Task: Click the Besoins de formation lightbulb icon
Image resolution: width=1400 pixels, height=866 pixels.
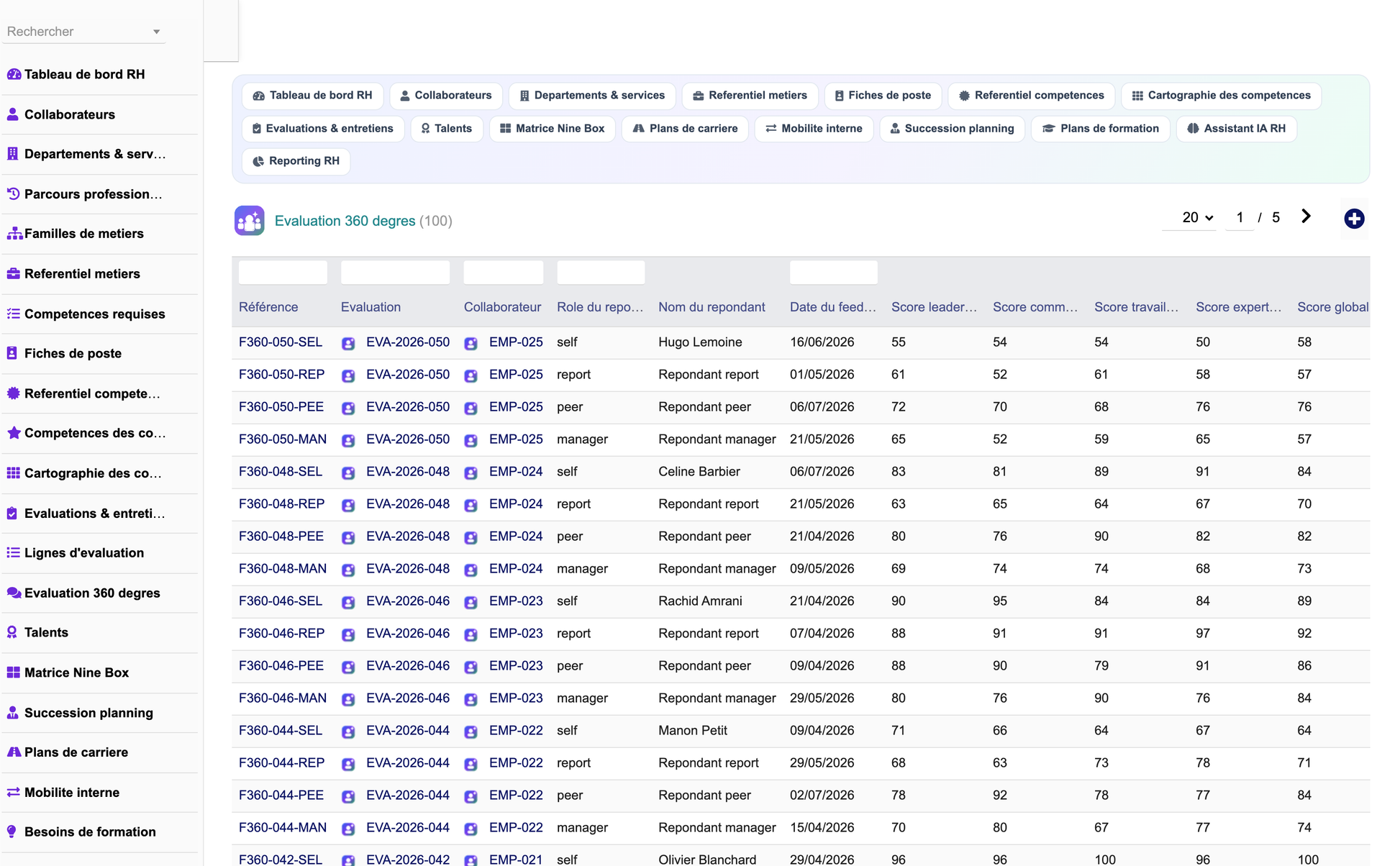Action: click(12, 831)
